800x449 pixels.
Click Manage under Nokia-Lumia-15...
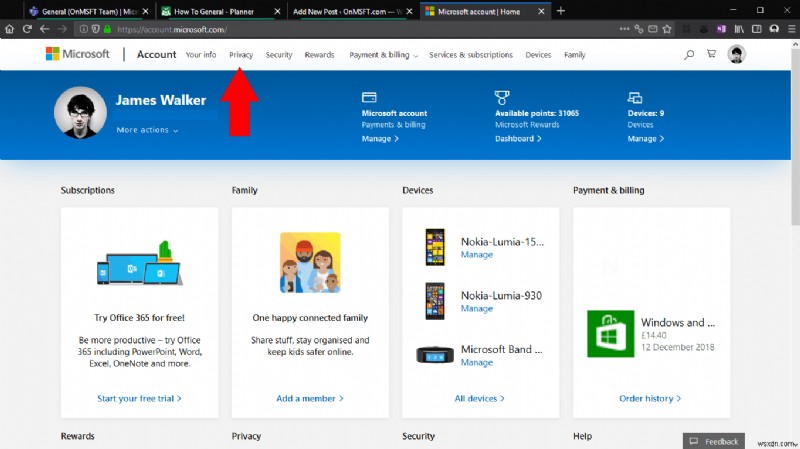477,255
